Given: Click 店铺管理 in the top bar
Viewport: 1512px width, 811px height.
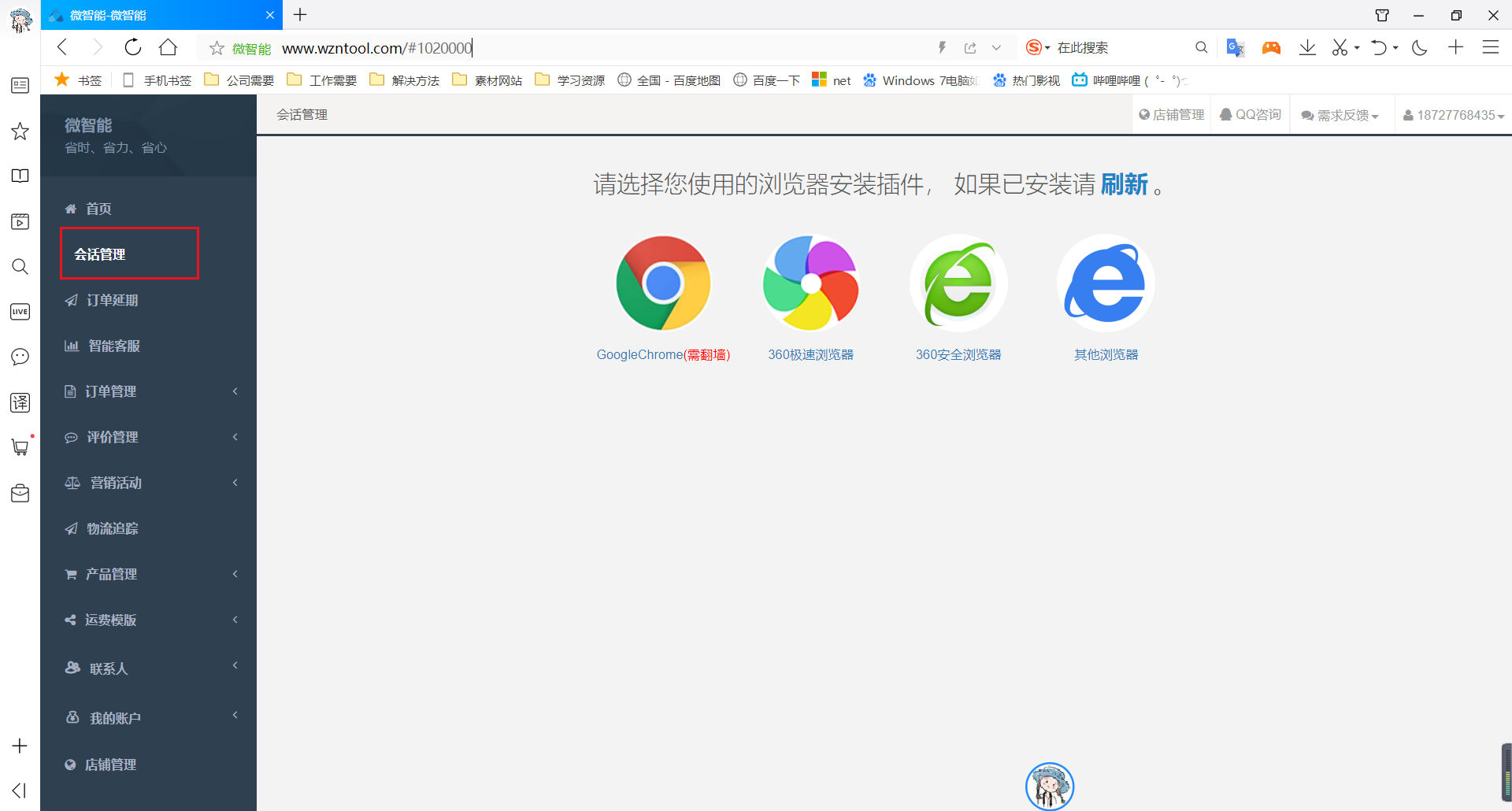Looking at the screenshot, I should (x=1172, y=115).
